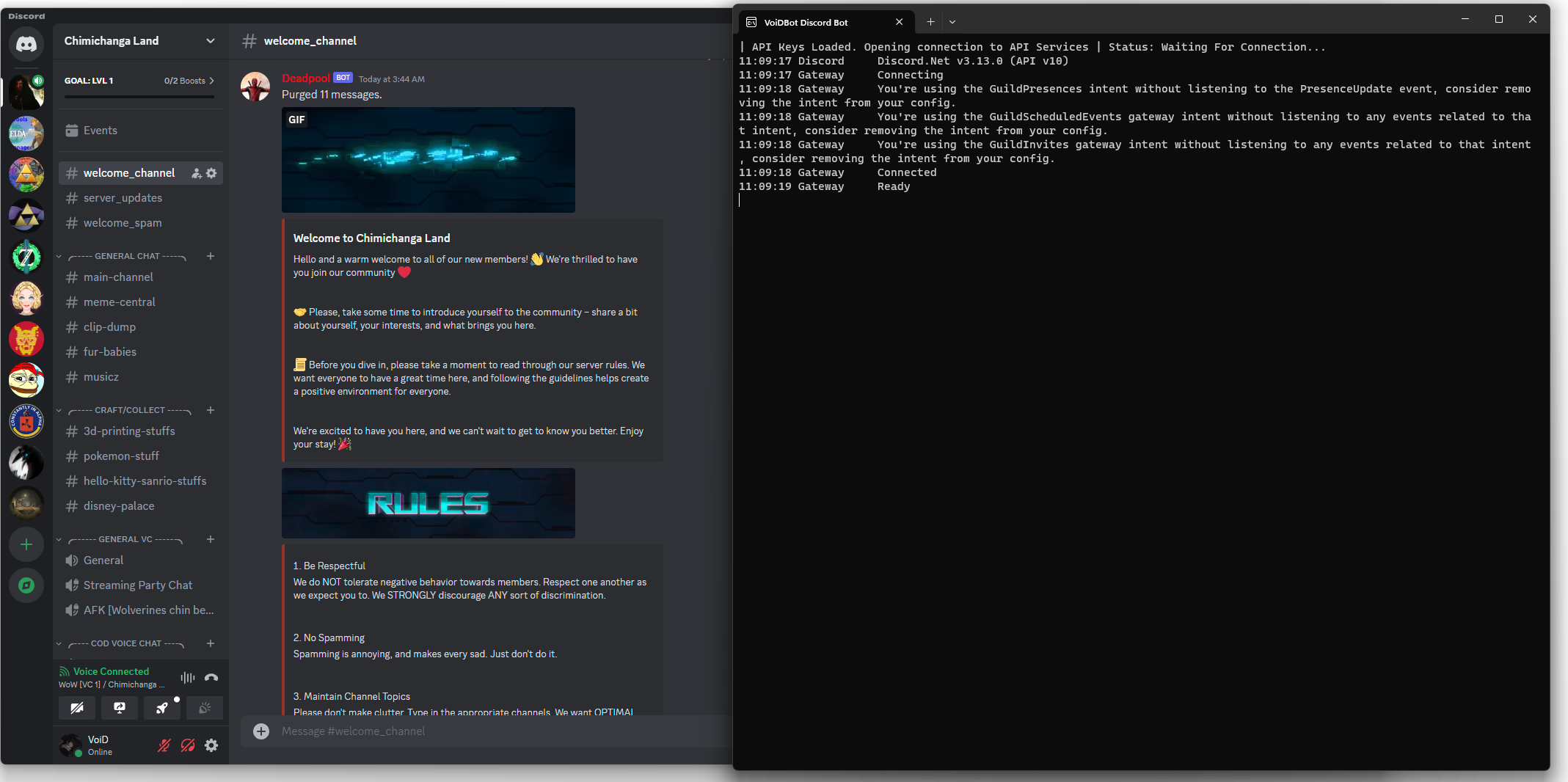
Task: Switch to the server_updates channel
Action: pos(141,198)
